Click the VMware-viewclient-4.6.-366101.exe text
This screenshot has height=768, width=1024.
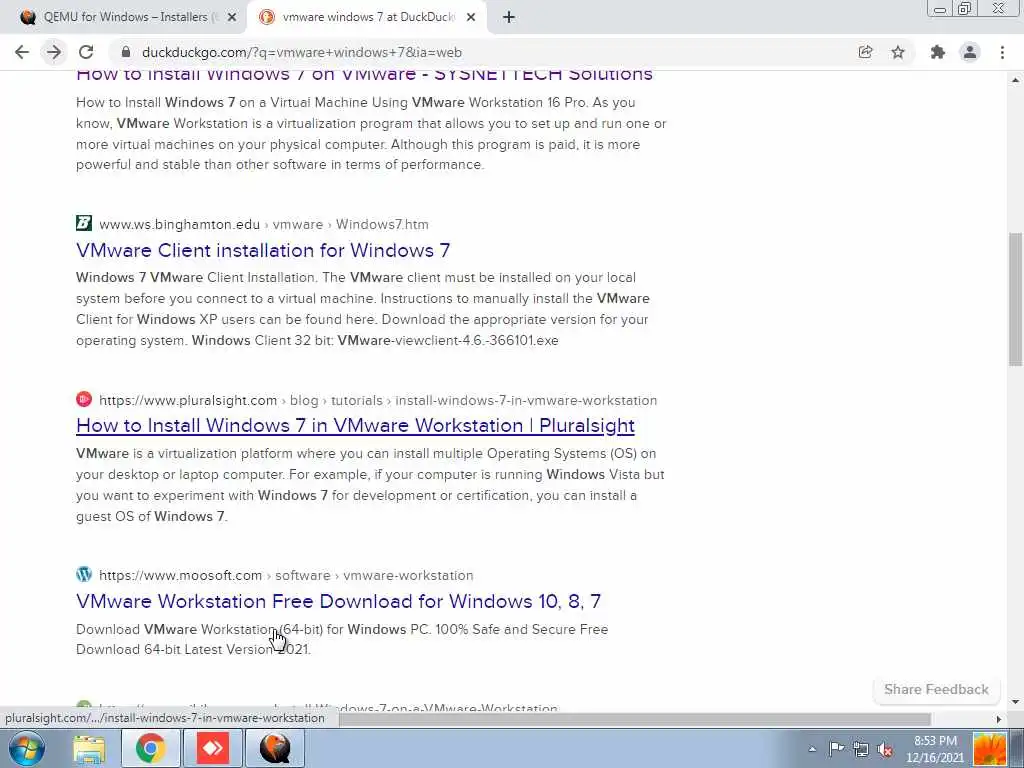448,340
